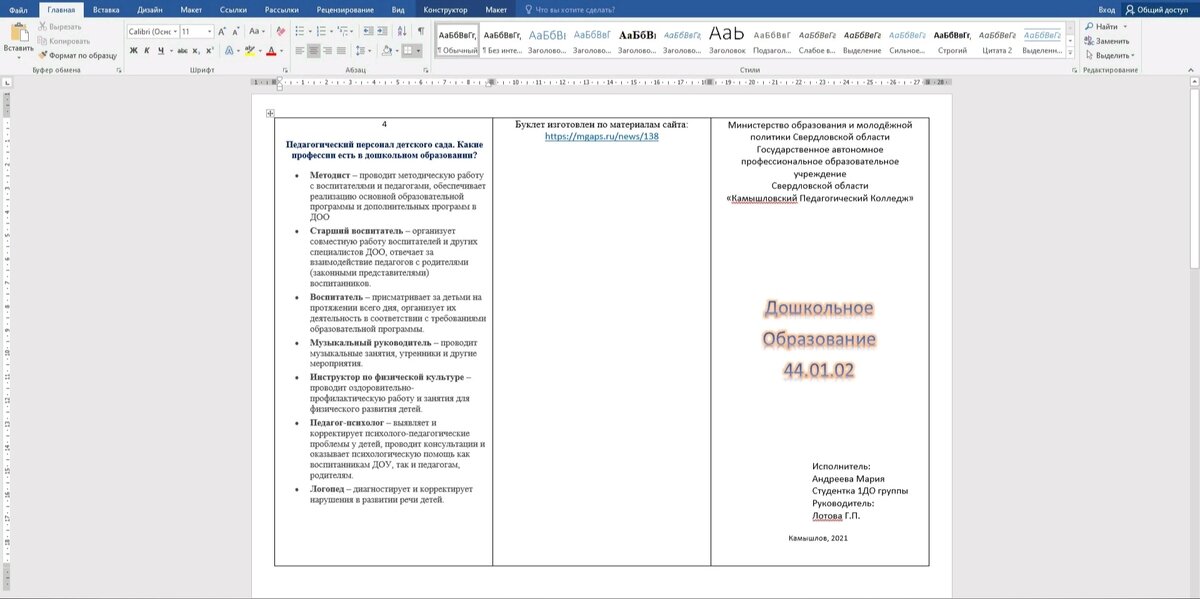Viewport: 1200px width, 599px height.
Task: Increase the font size with the grow-font icon
Action: pos(222,32)
